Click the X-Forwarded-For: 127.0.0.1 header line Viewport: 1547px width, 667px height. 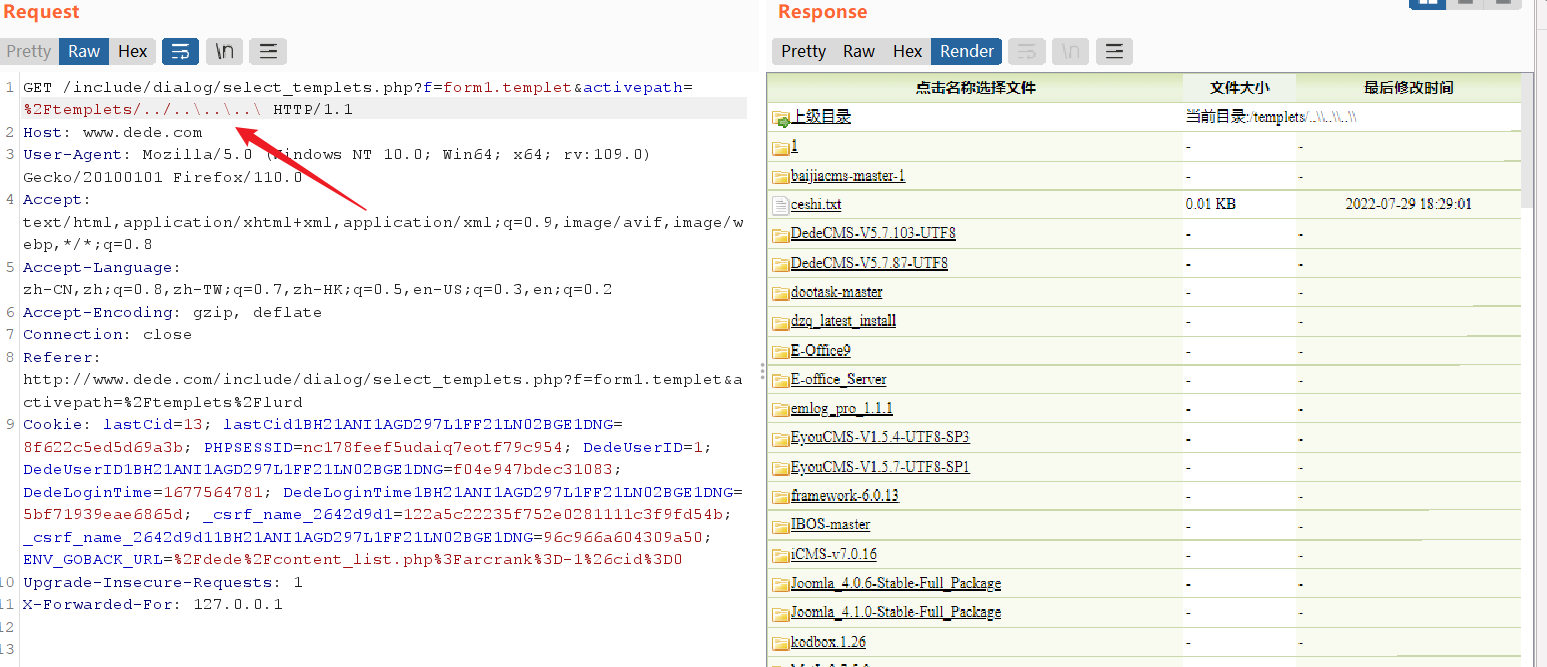[152, 604]
